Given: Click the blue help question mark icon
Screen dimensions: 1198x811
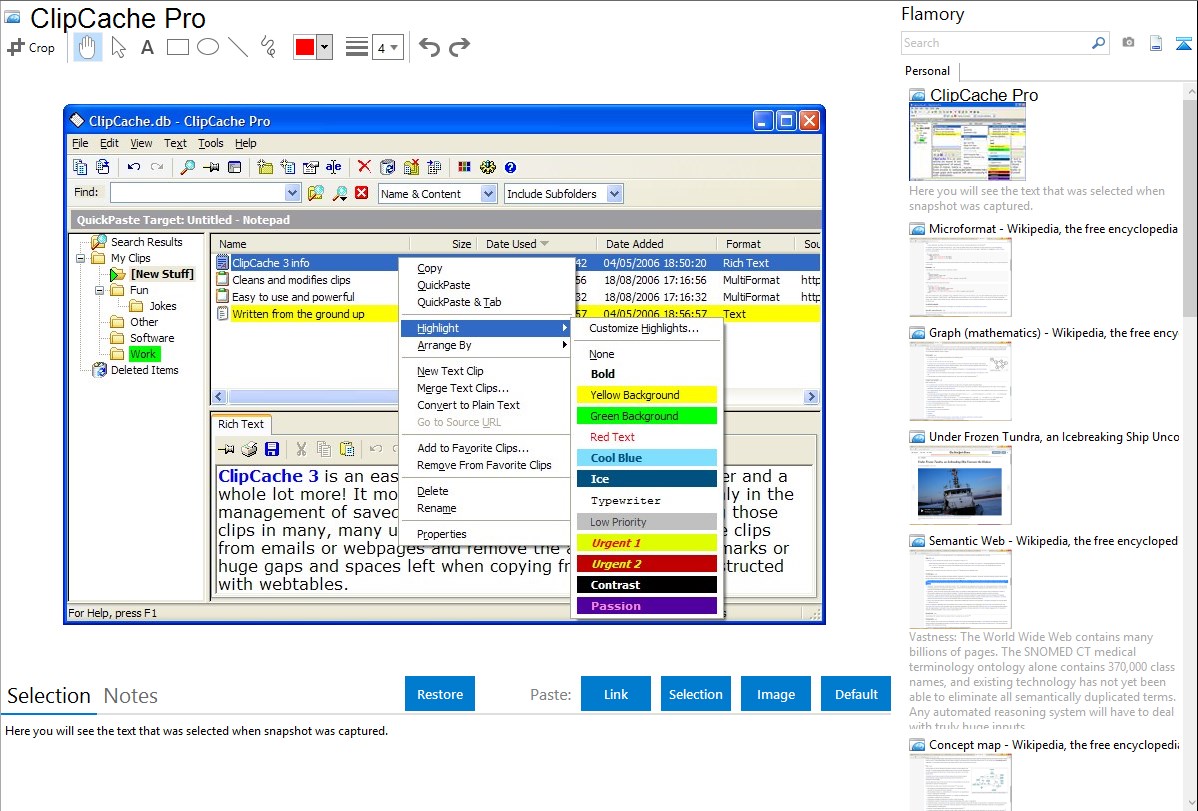Looking at the screenshot, I should (x=510, y=167).
